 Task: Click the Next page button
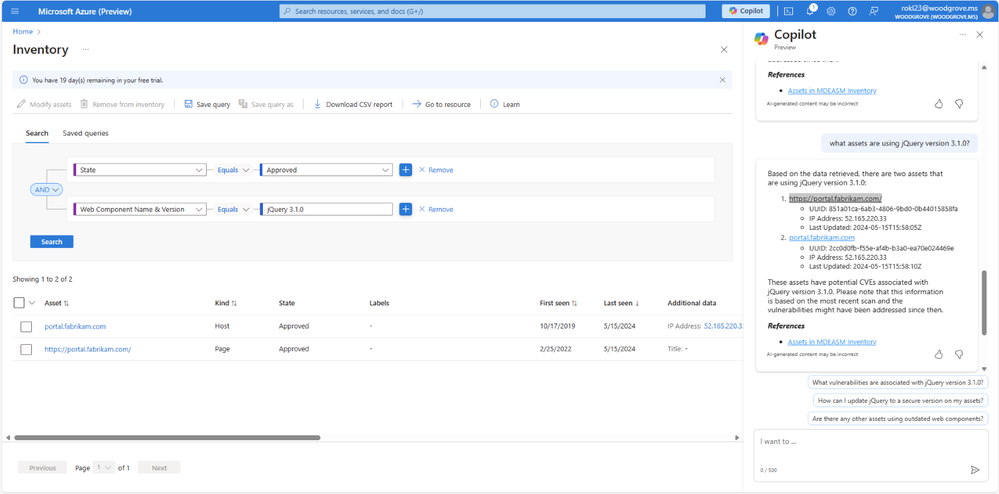(x=159, y=468)
